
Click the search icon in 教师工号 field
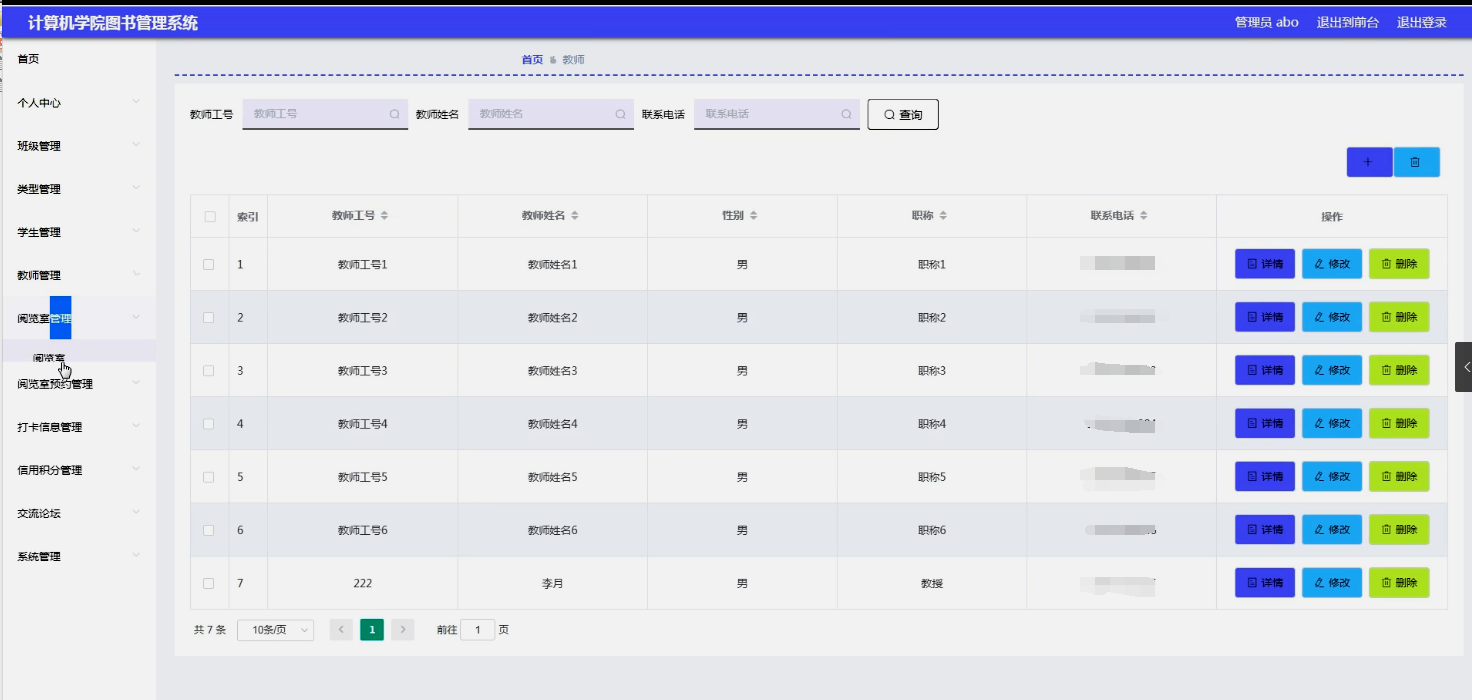coord(394,114)
